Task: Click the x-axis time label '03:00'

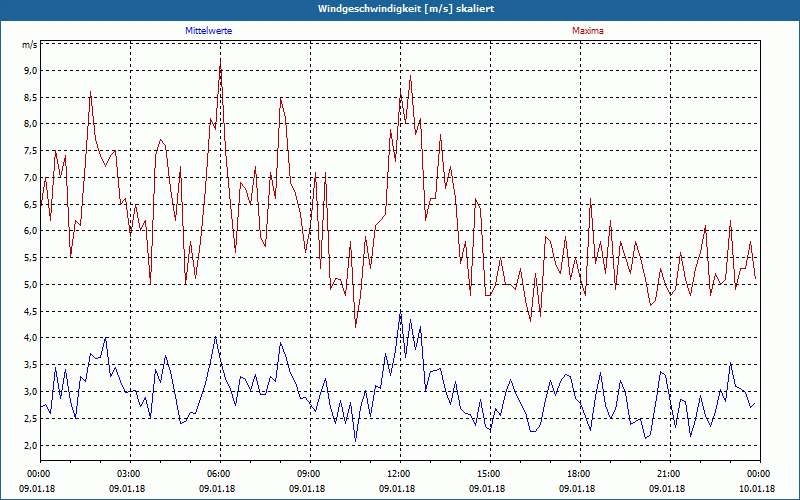Action: [x=131, y=474]
